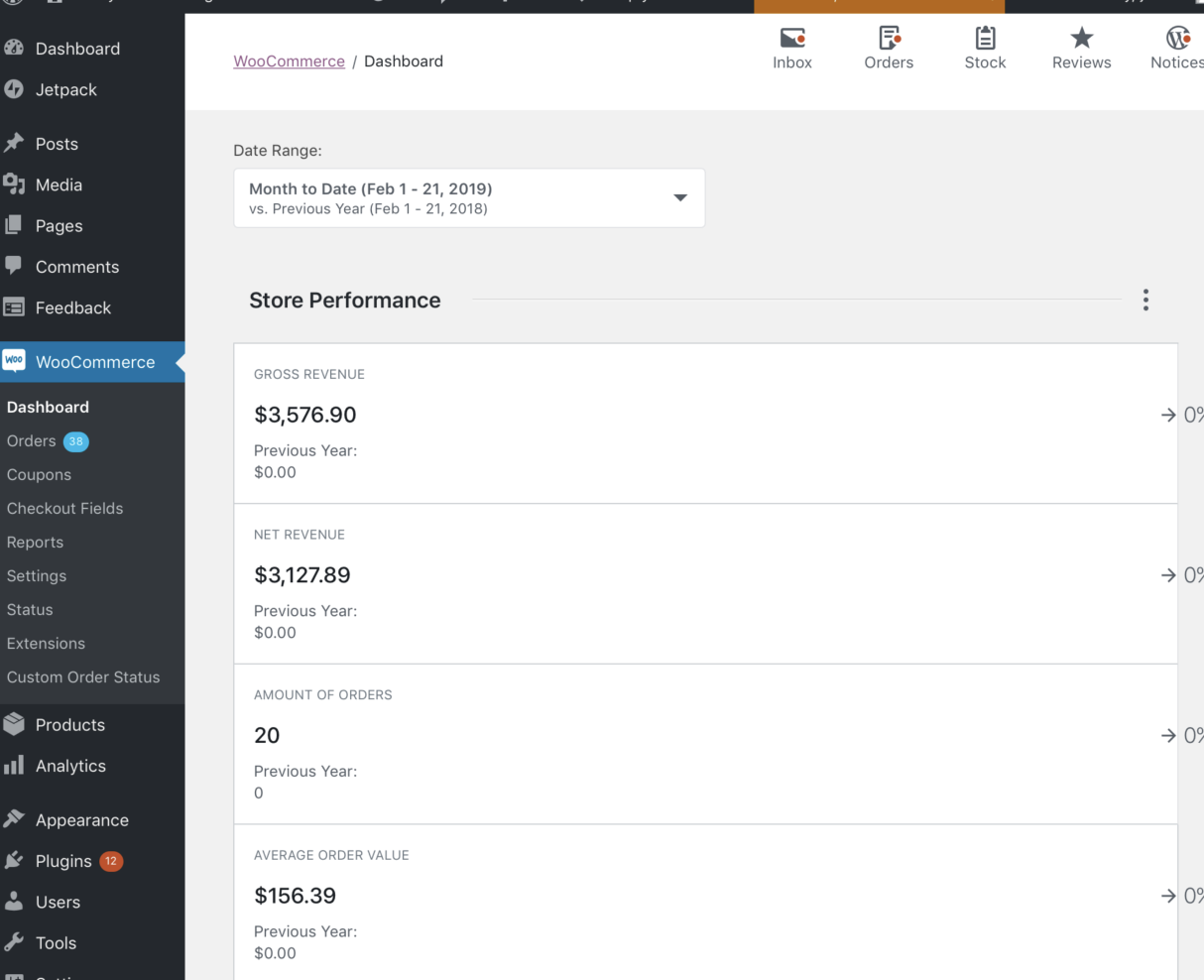Open the Orders activity panel icon

890,38
